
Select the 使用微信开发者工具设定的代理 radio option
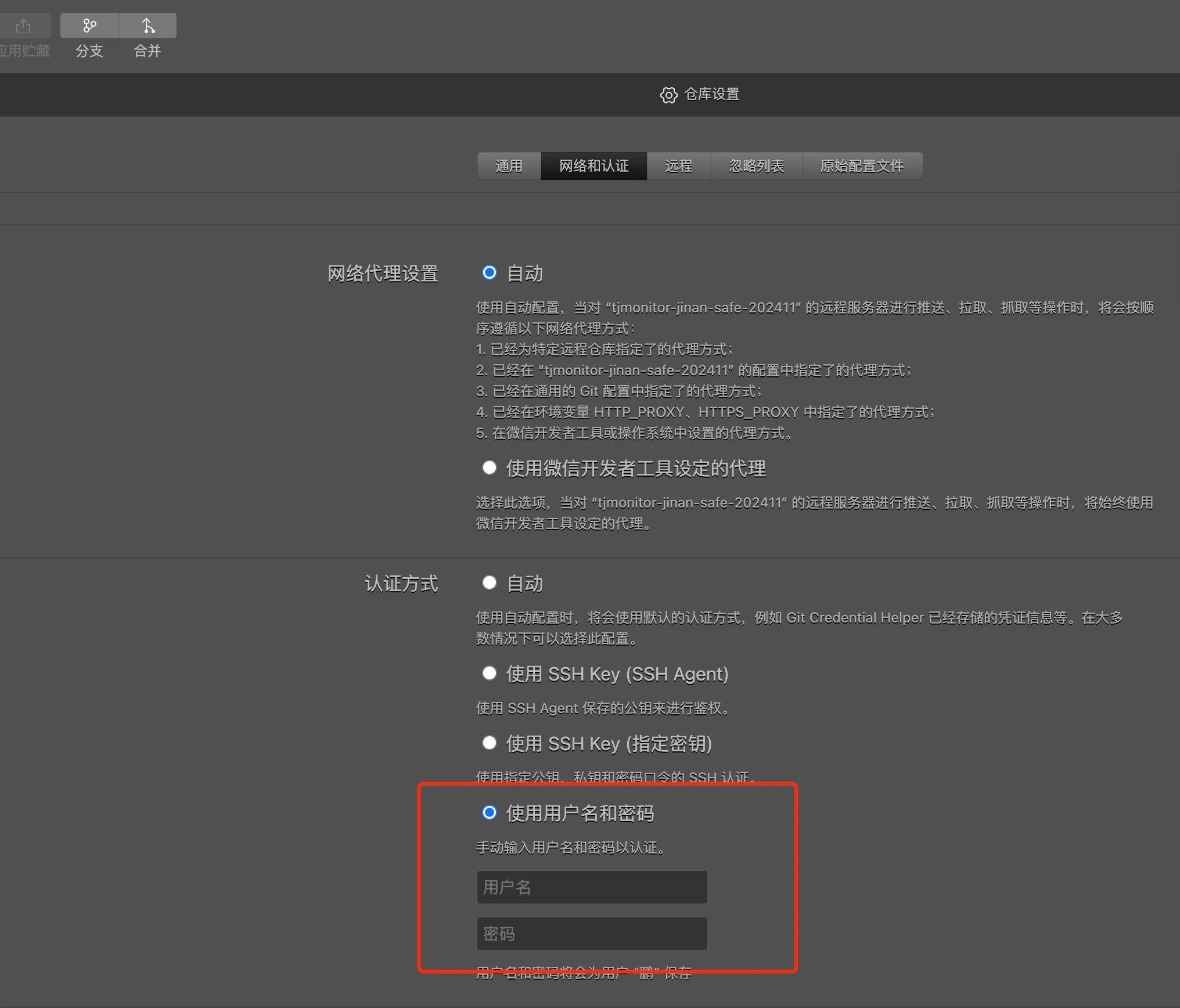coord(490,467)
